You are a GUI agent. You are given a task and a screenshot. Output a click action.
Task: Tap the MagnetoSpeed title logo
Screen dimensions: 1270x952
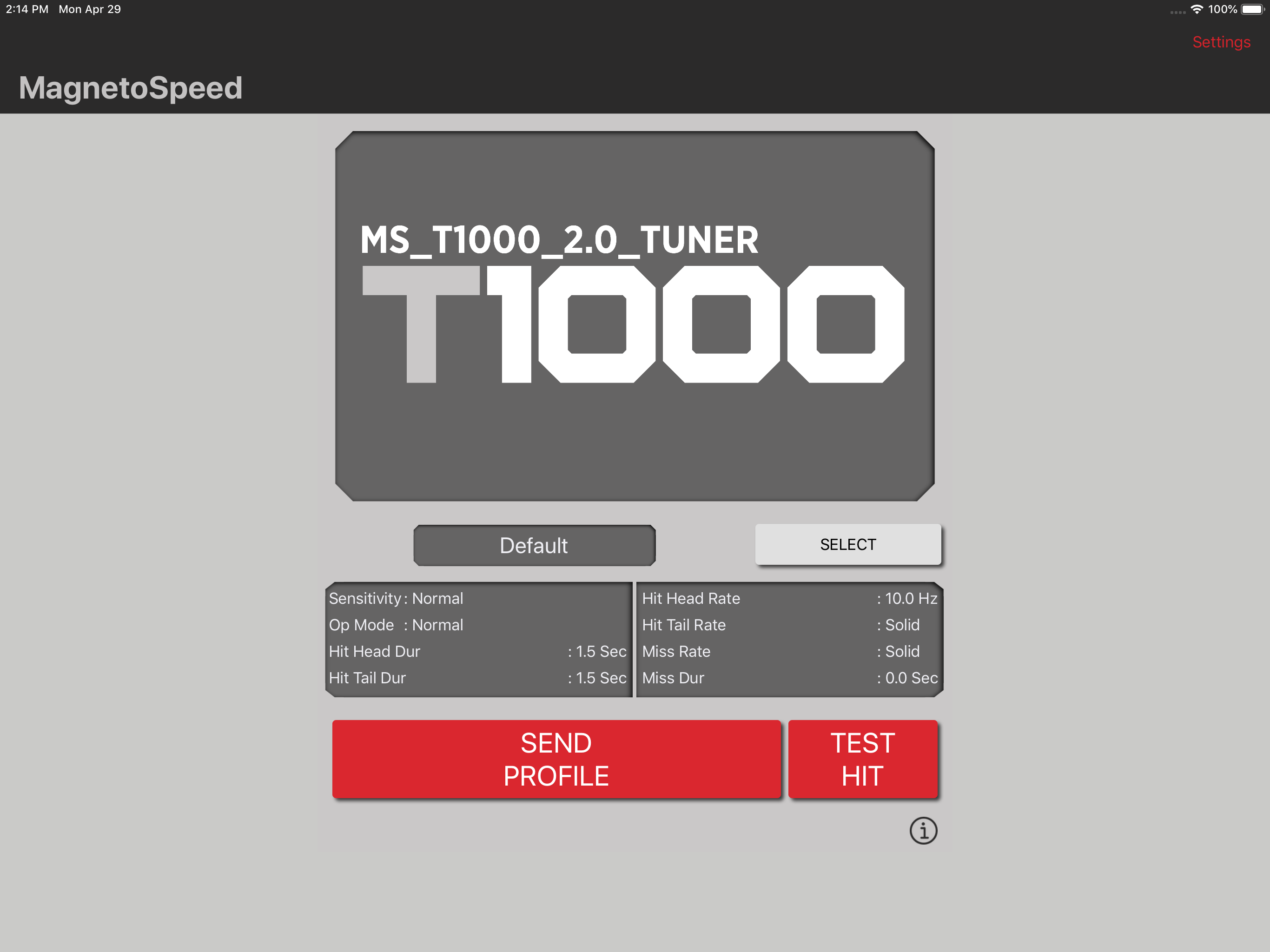[x=130, y=88]
